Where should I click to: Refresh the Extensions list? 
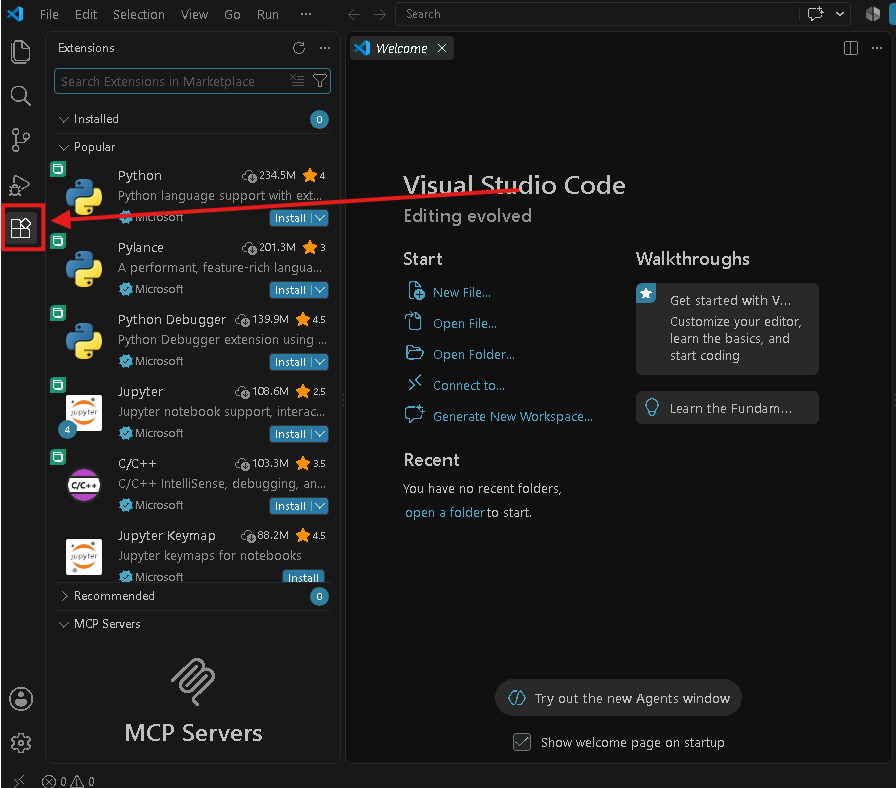click(x=299, y=48)
